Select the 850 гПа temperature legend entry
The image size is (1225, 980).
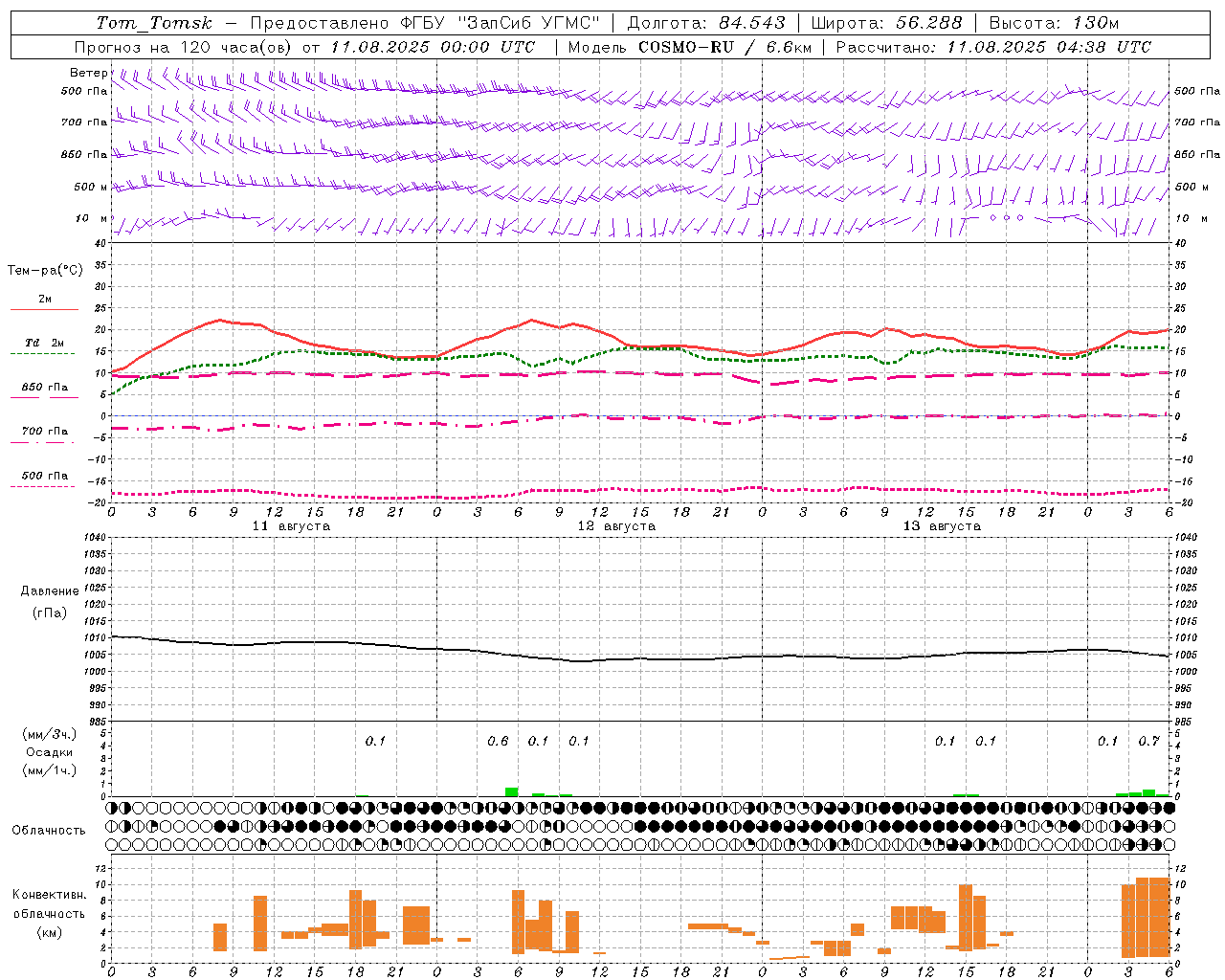(x=44, y=390)
